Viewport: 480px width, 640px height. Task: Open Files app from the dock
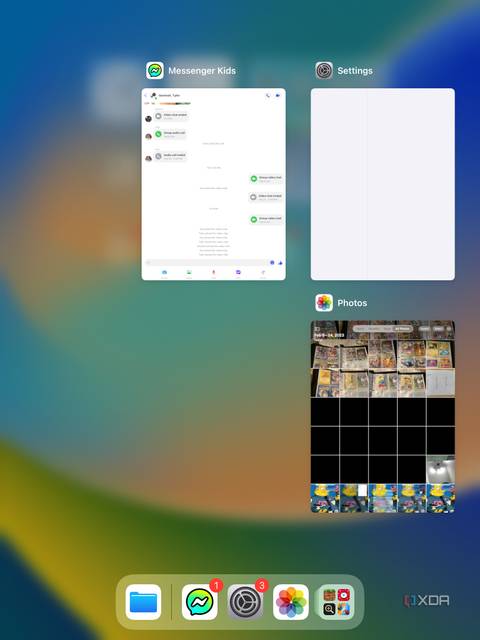[x=143, y=602]
